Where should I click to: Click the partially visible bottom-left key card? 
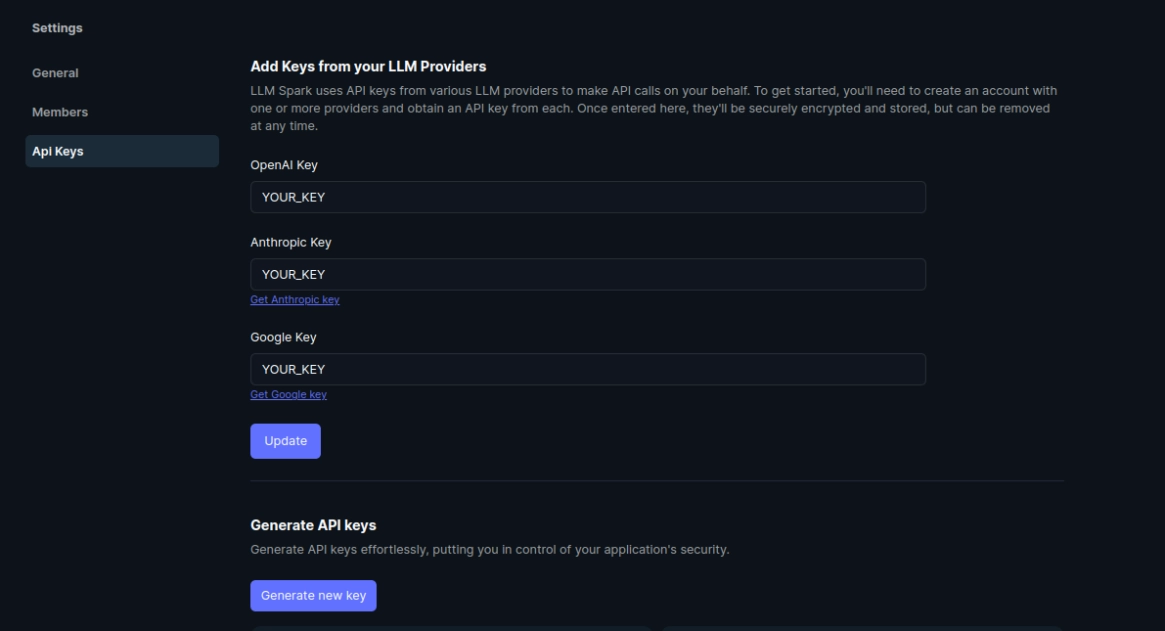tap(450, 627)
